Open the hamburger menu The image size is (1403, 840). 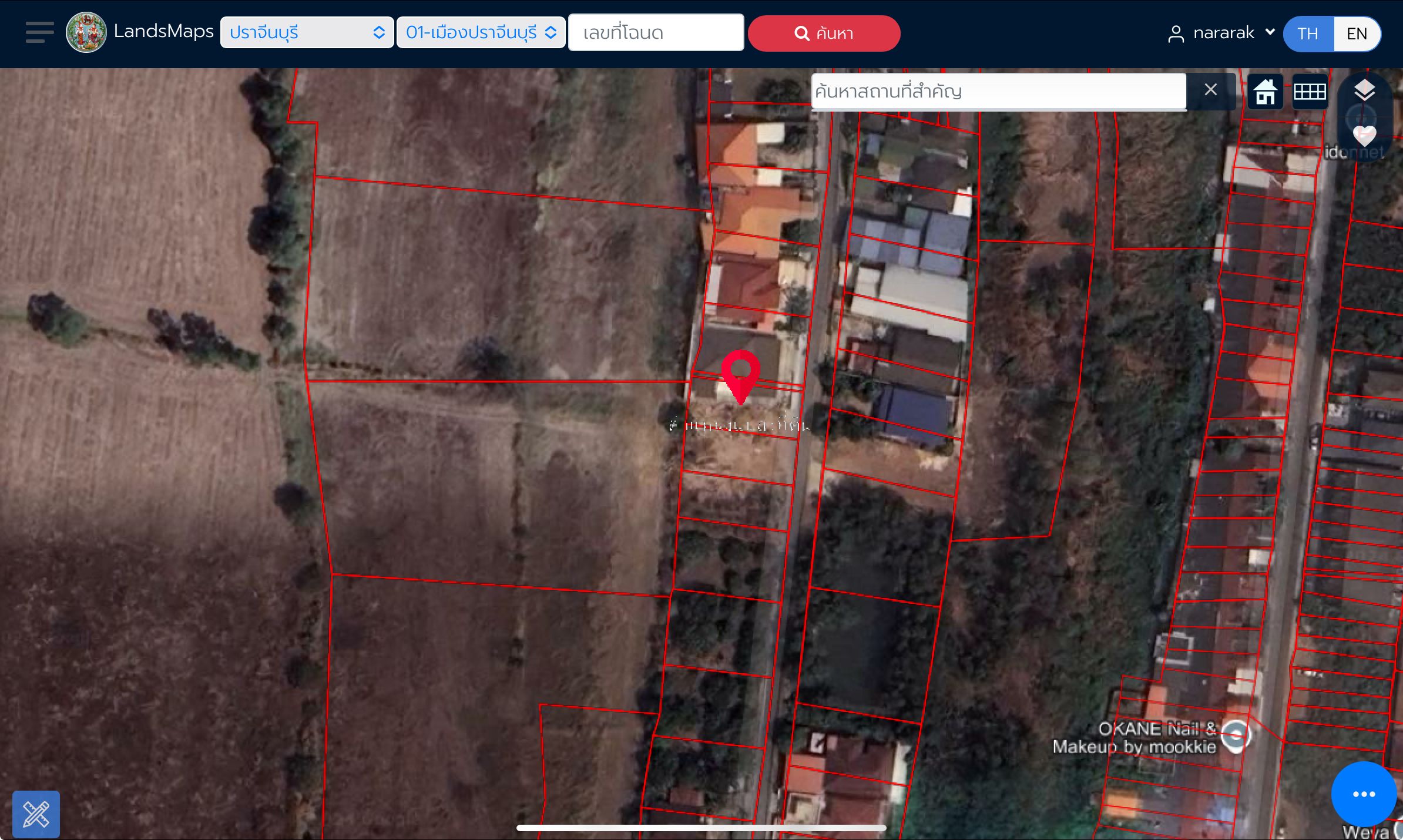coord(39,32)
